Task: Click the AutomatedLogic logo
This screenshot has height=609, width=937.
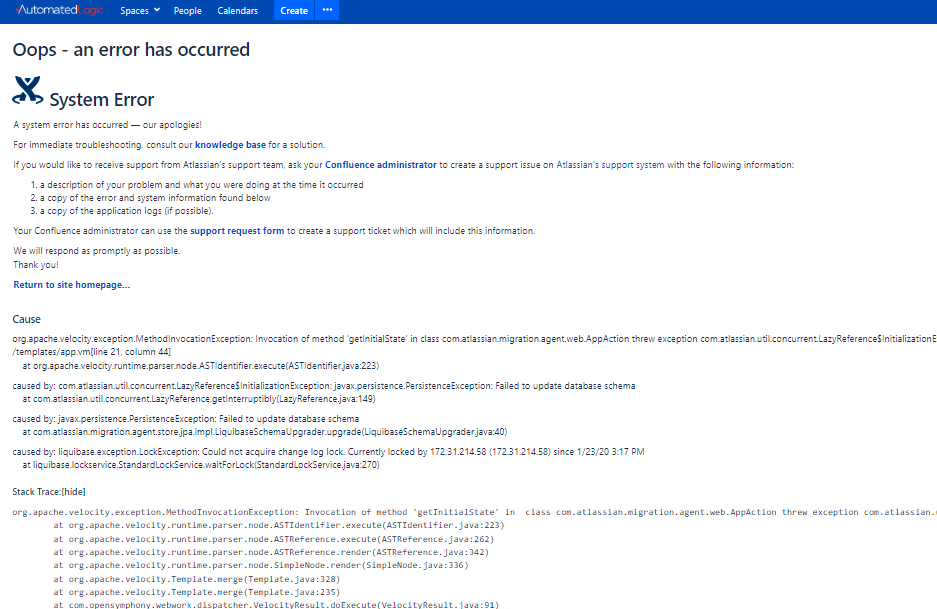Action: pyautogui.click(x=60, y=10)
